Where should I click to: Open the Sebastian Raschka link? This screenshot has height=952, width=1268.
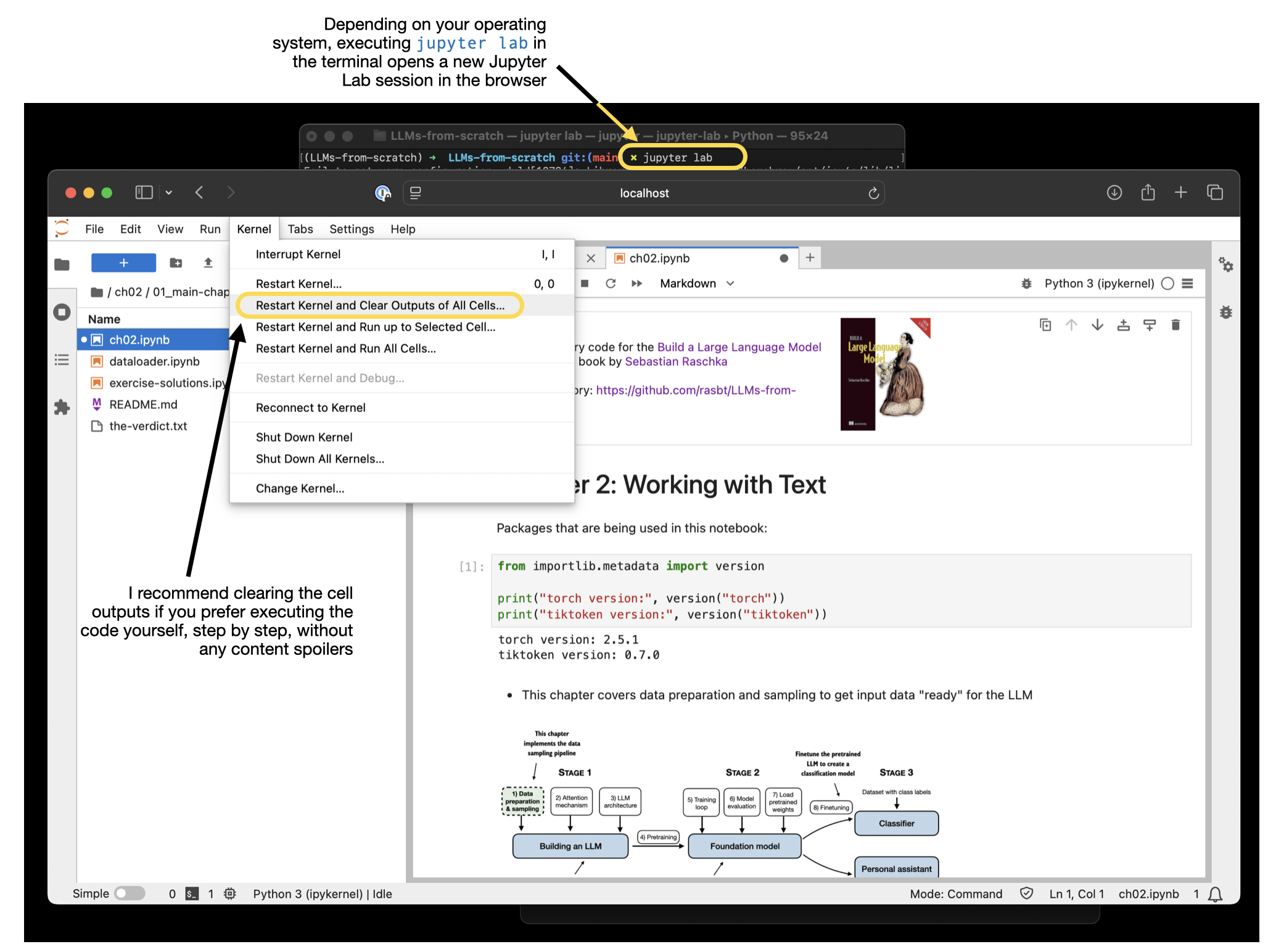pyautogui.click(x=676, y=361)
